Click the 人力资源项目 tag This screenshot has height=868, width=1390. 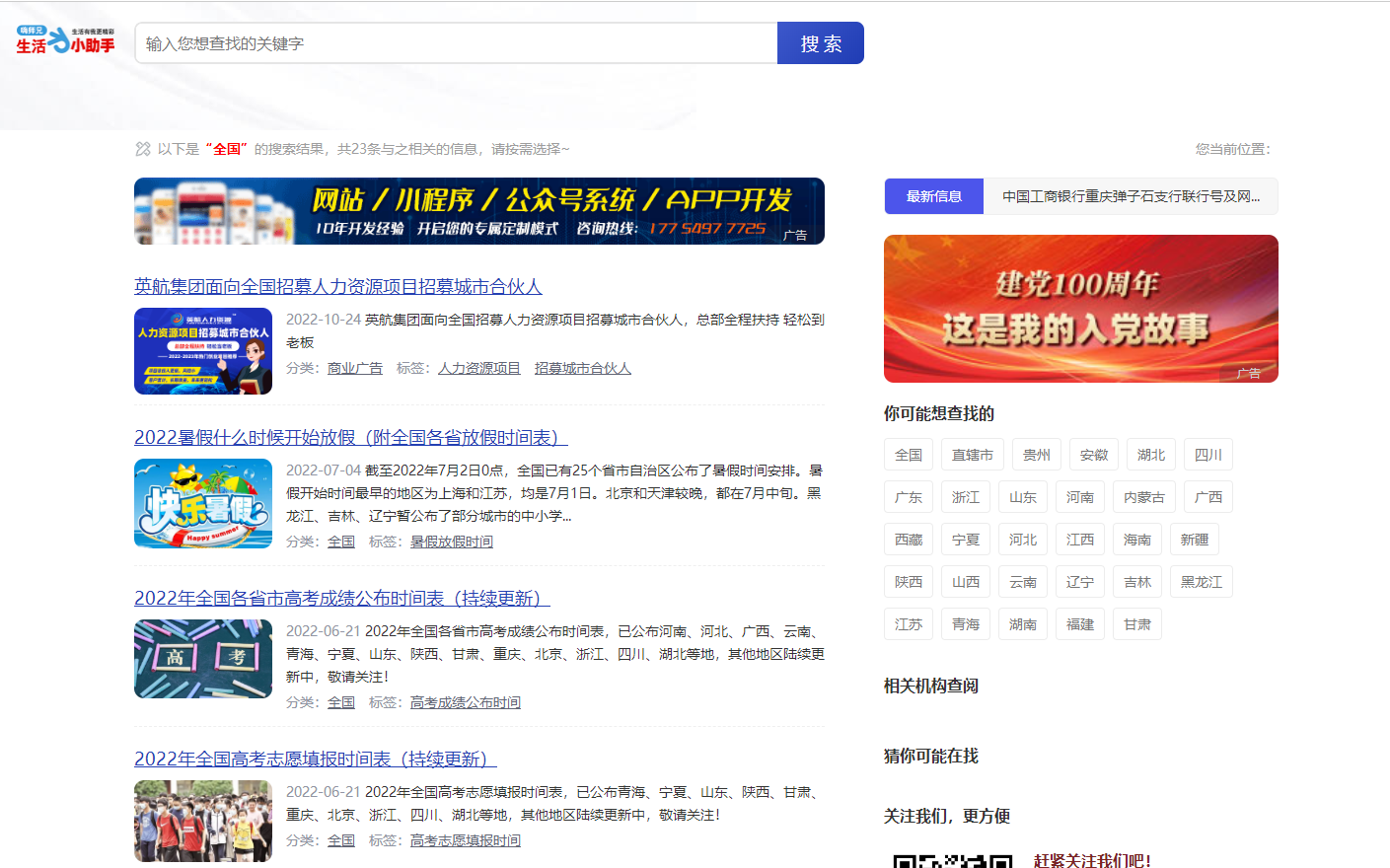pos(478,368)
